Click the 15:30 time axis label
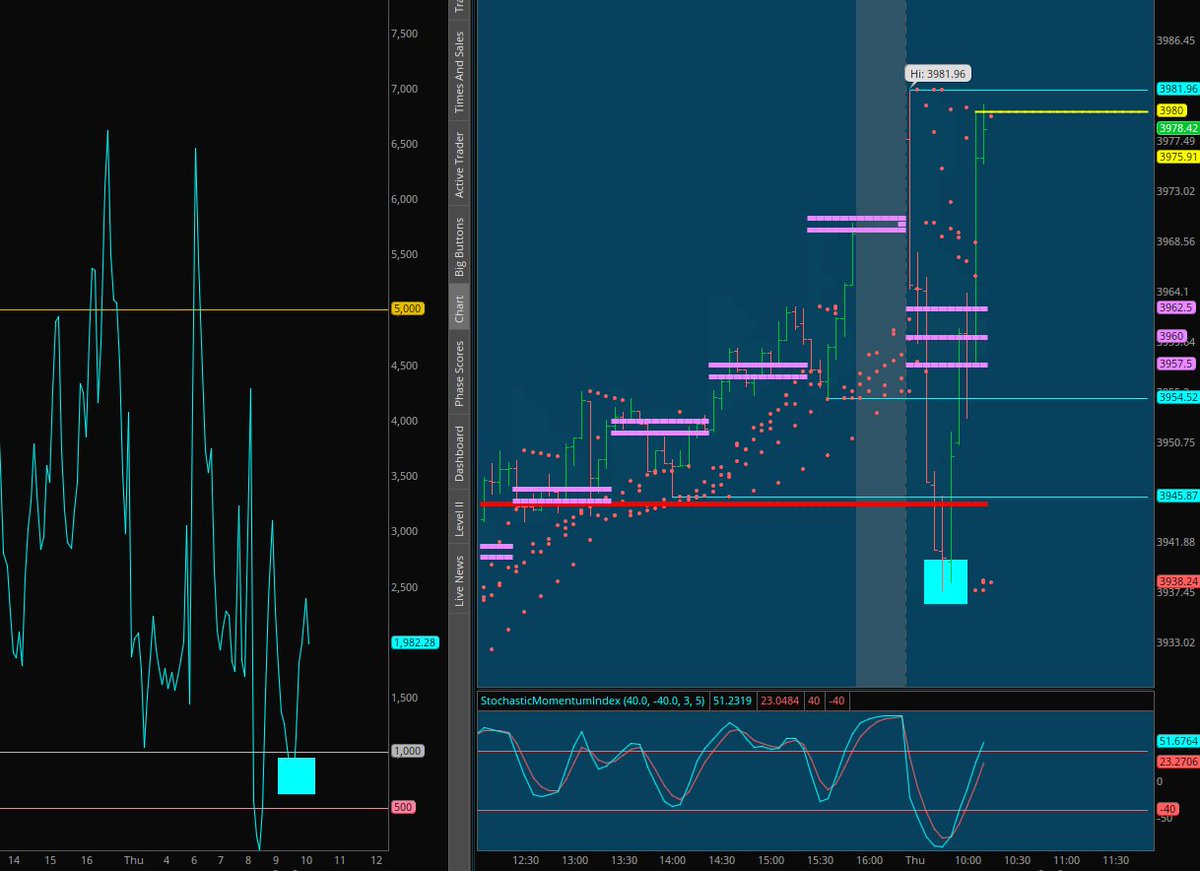The image size is (1200, 871). pyautogui.click(x=820, y=860)
